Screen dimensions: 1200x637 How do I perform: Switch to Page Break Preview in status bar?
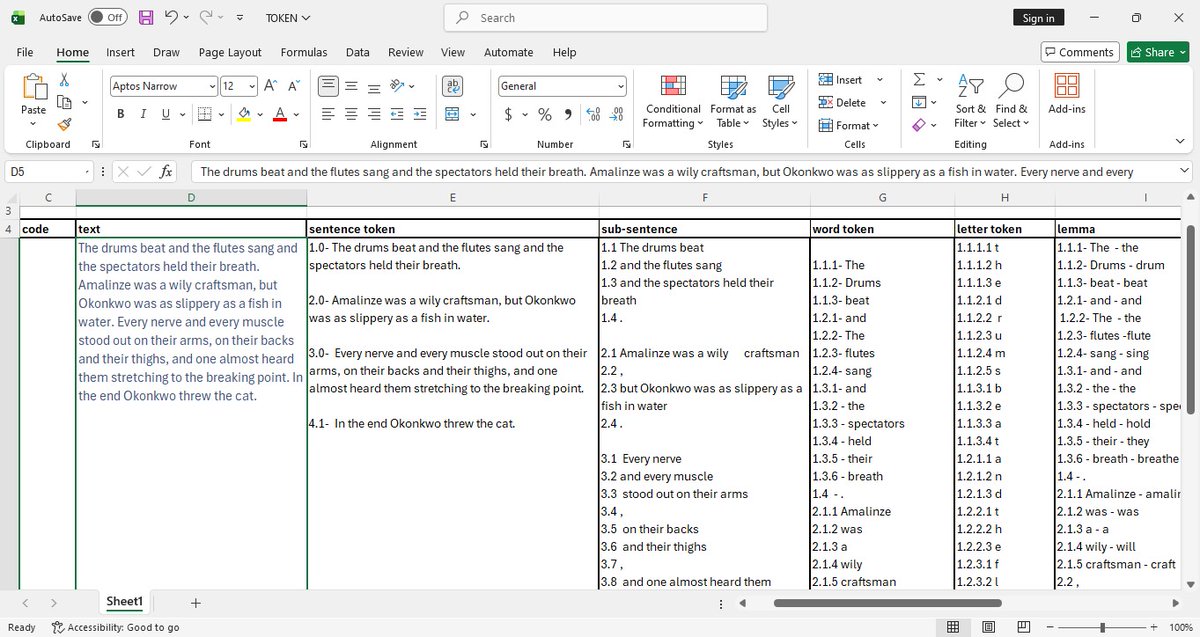pyautogui.click(x=1022, y=627)
